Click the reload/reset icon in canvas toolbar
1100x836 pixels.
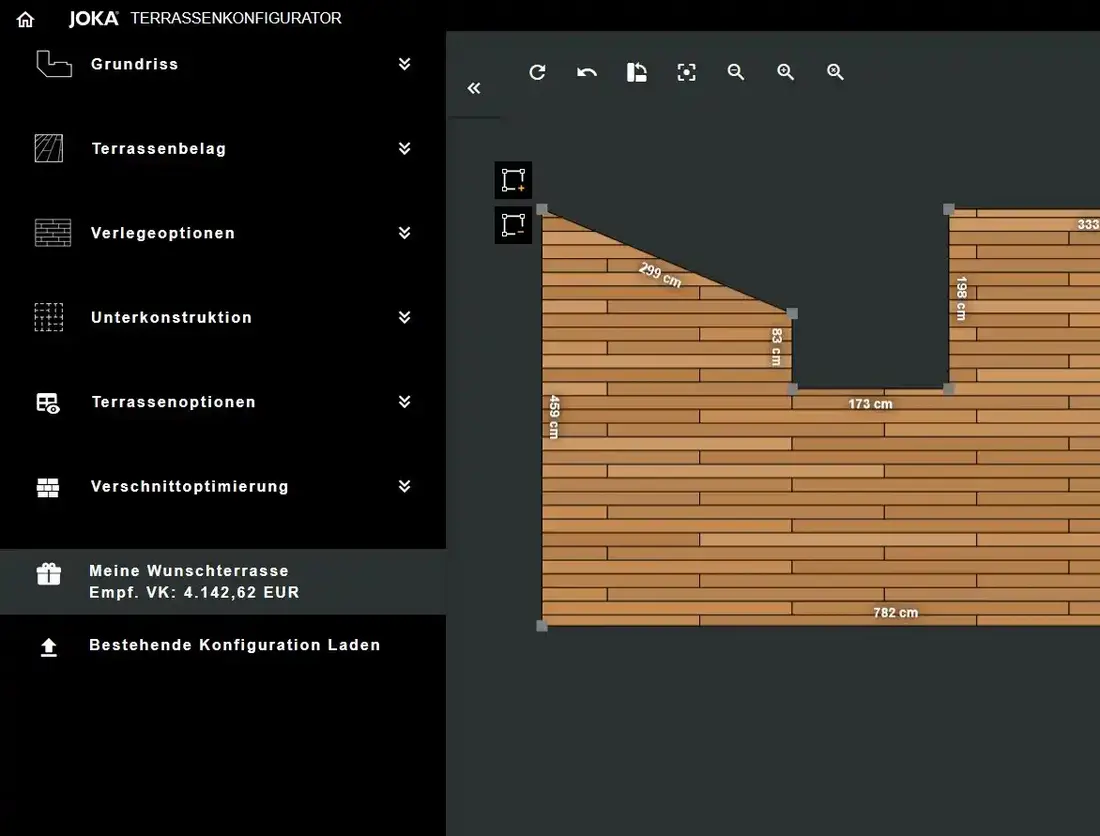click(537, 72)
